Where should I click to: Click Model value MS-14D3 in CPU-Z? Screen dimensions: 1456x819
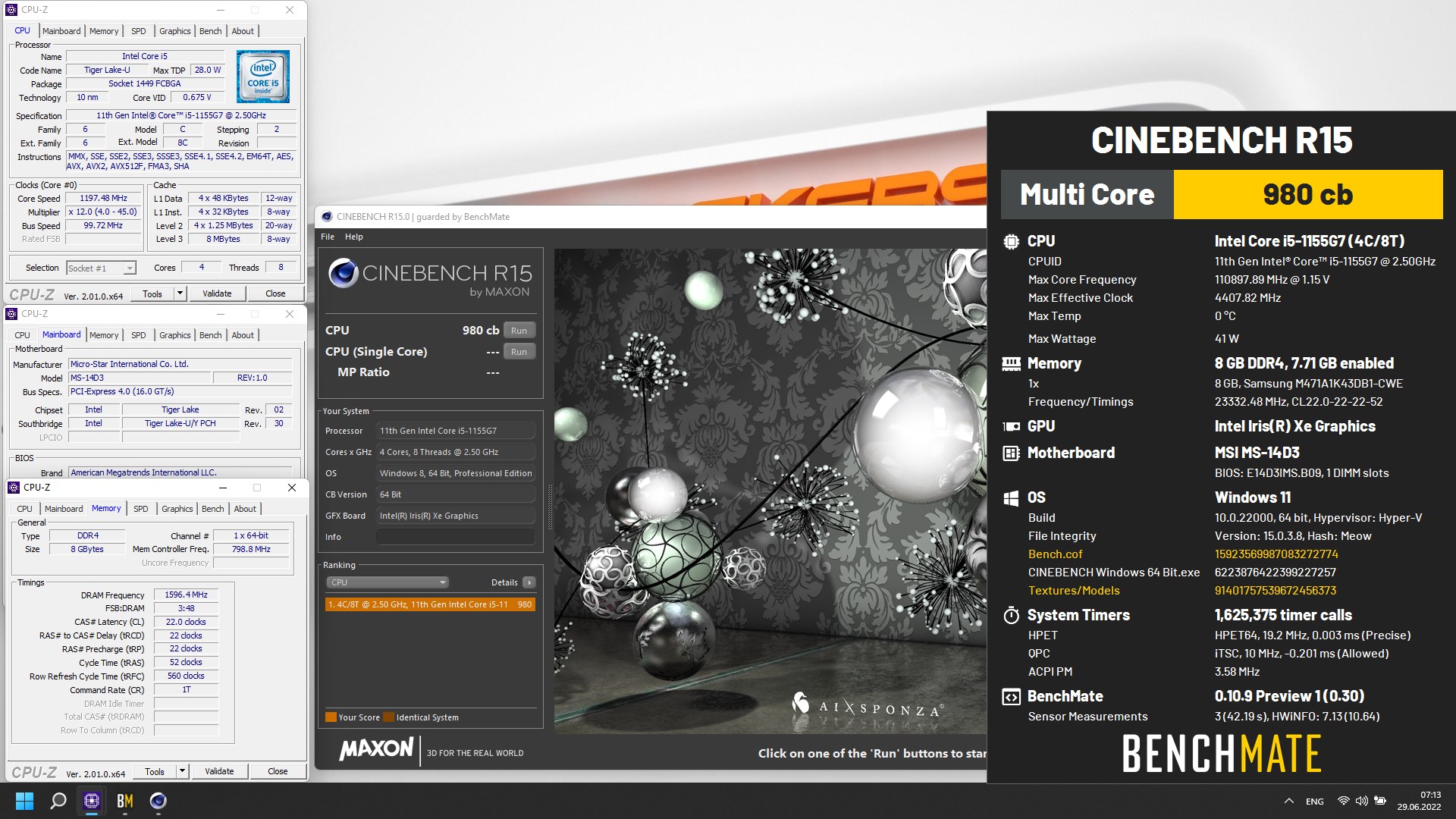click(140, 378)
